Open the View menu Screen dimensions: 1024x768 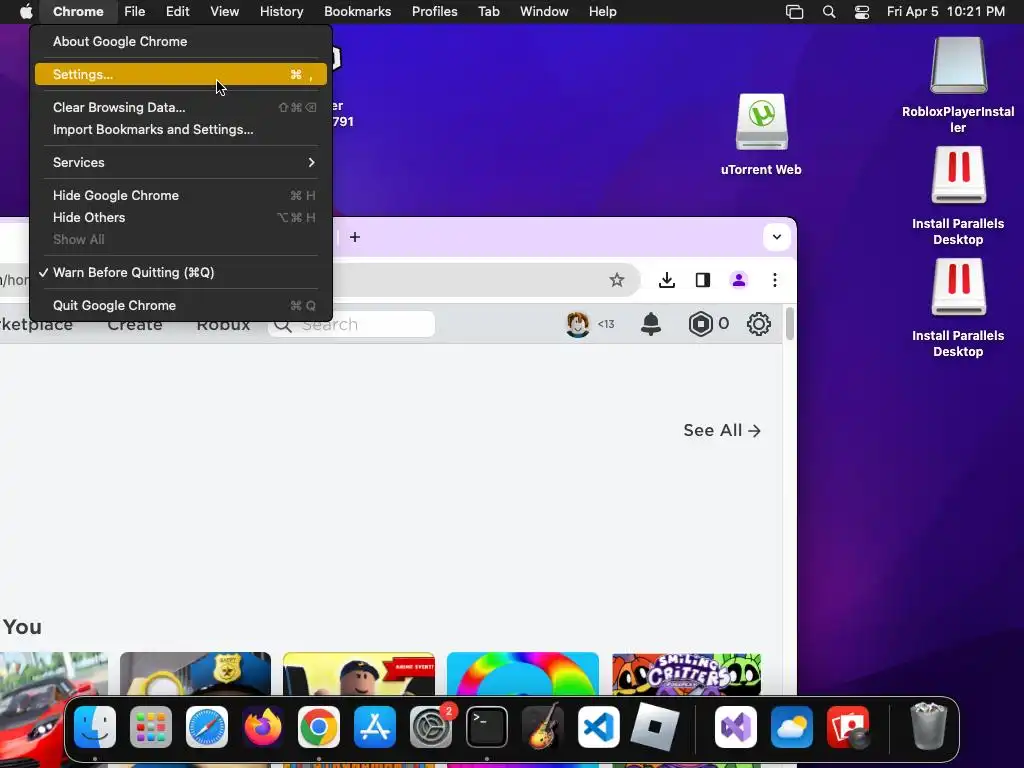[225, 11]
